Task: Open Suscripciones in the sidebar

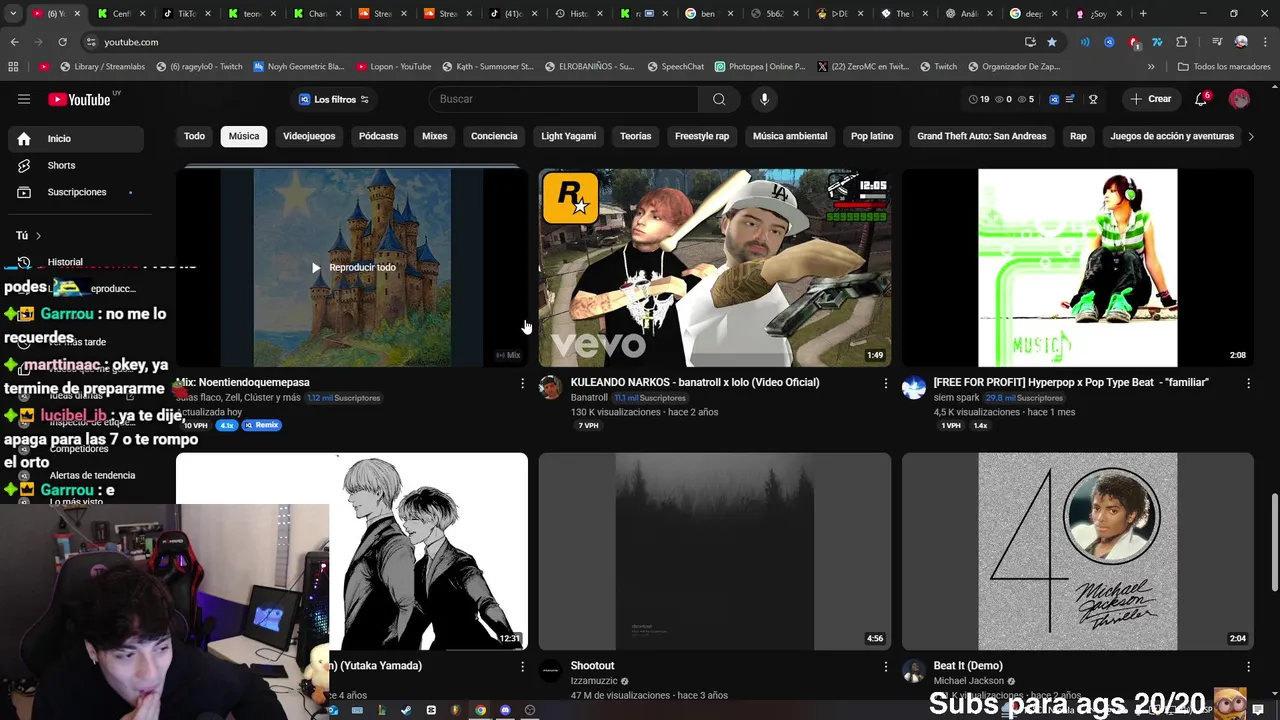Action: (76, 192)
